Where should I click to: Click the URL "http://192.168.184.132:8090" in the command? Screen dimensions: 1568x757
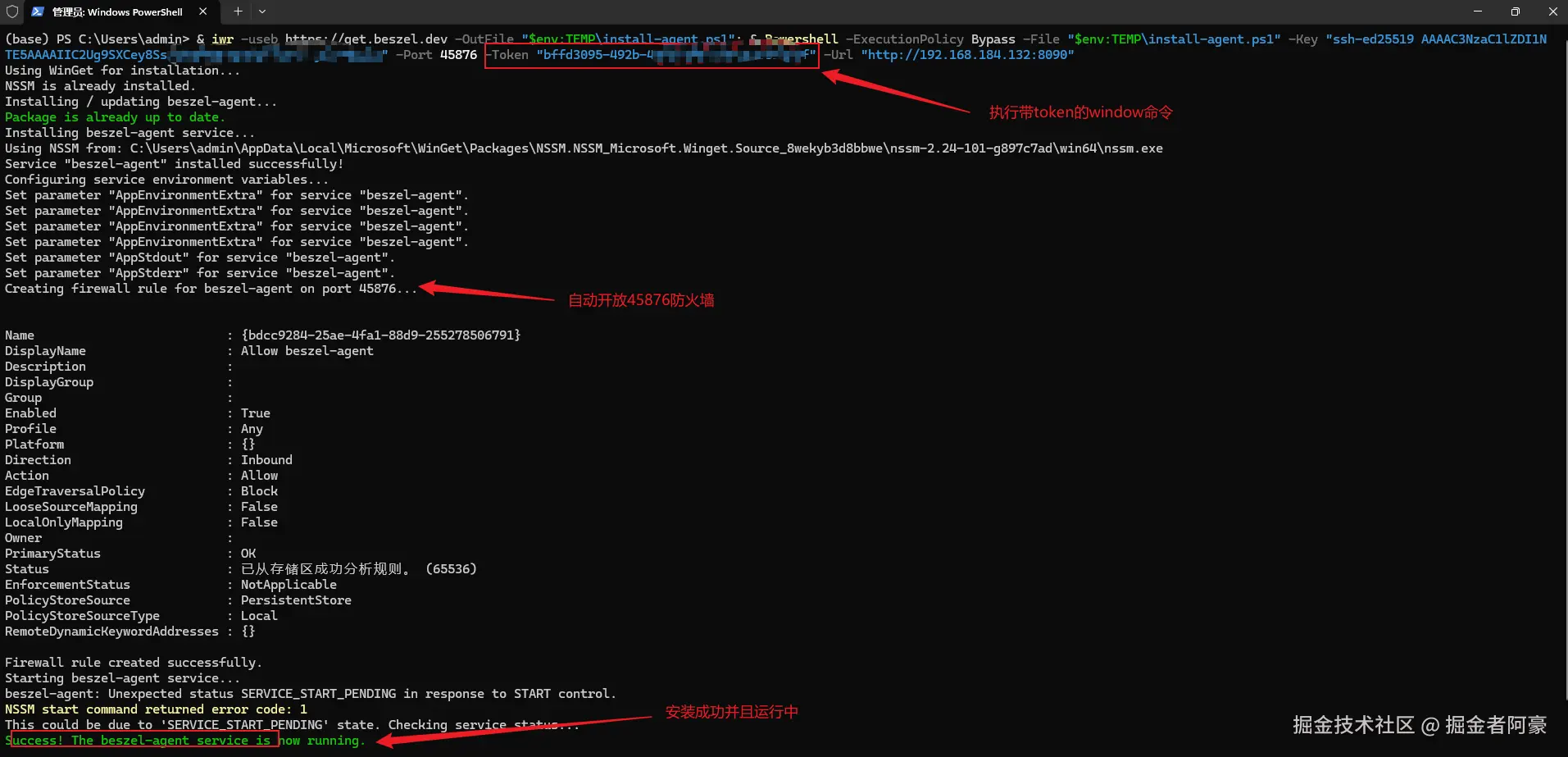point(967,55)
